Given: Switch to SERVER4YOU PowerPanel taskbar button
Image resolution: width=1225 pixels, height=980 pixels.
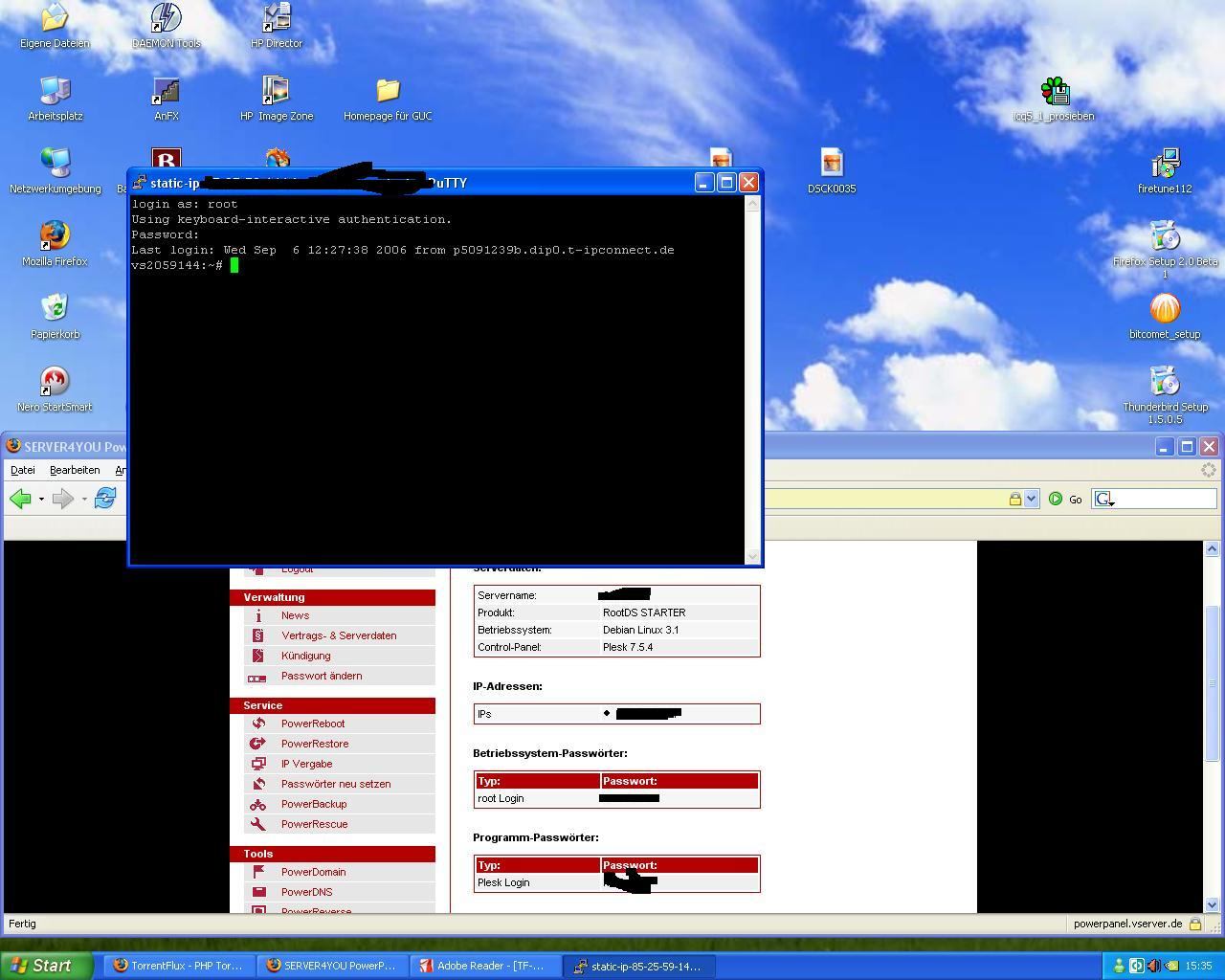Looking at the screenshot, I should click(332, 966).
